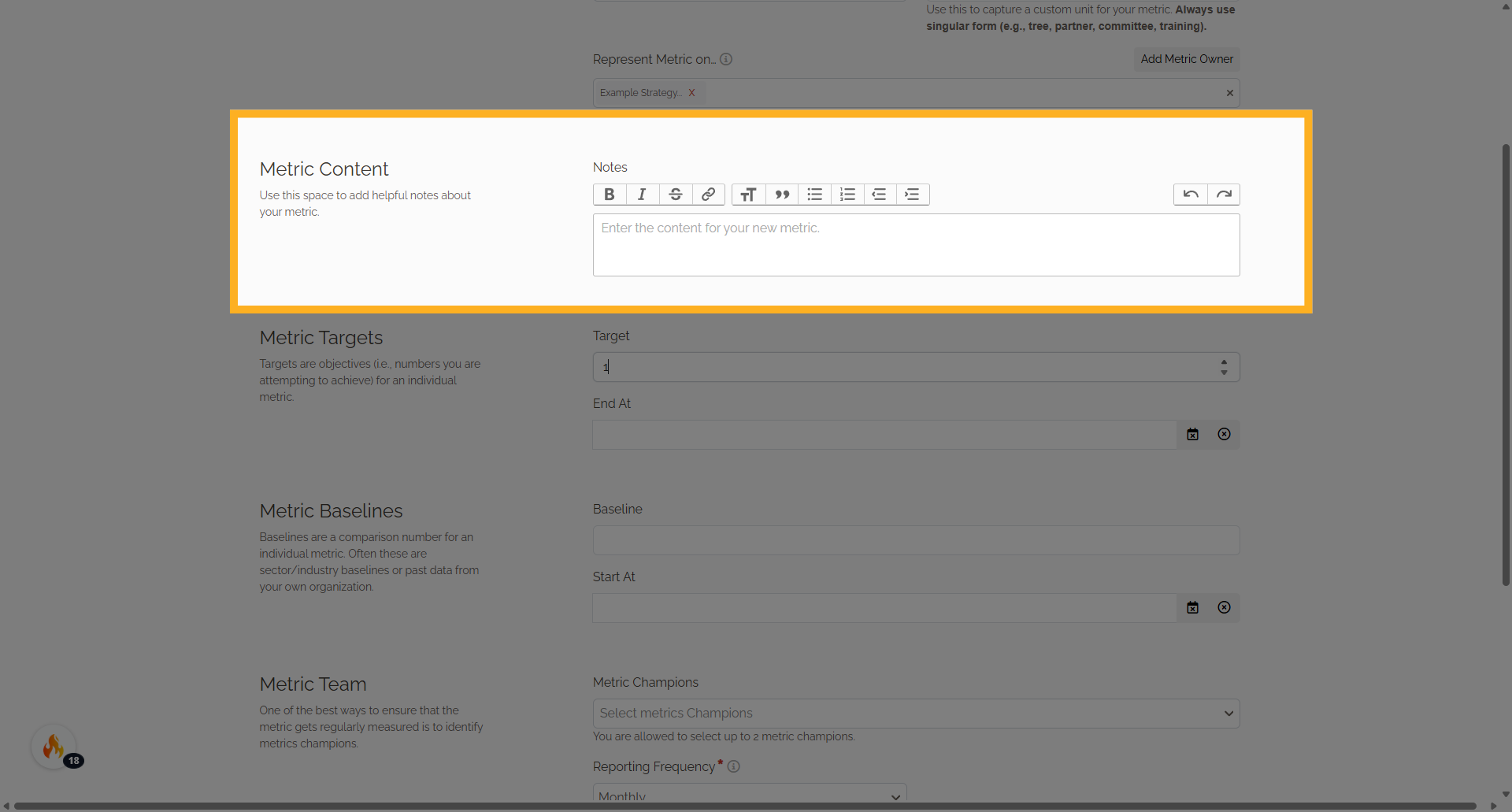Image resolution: width=1512 pixels, height=812 pixels.
Task: Clear the End At date
Action: point(1225,435)
